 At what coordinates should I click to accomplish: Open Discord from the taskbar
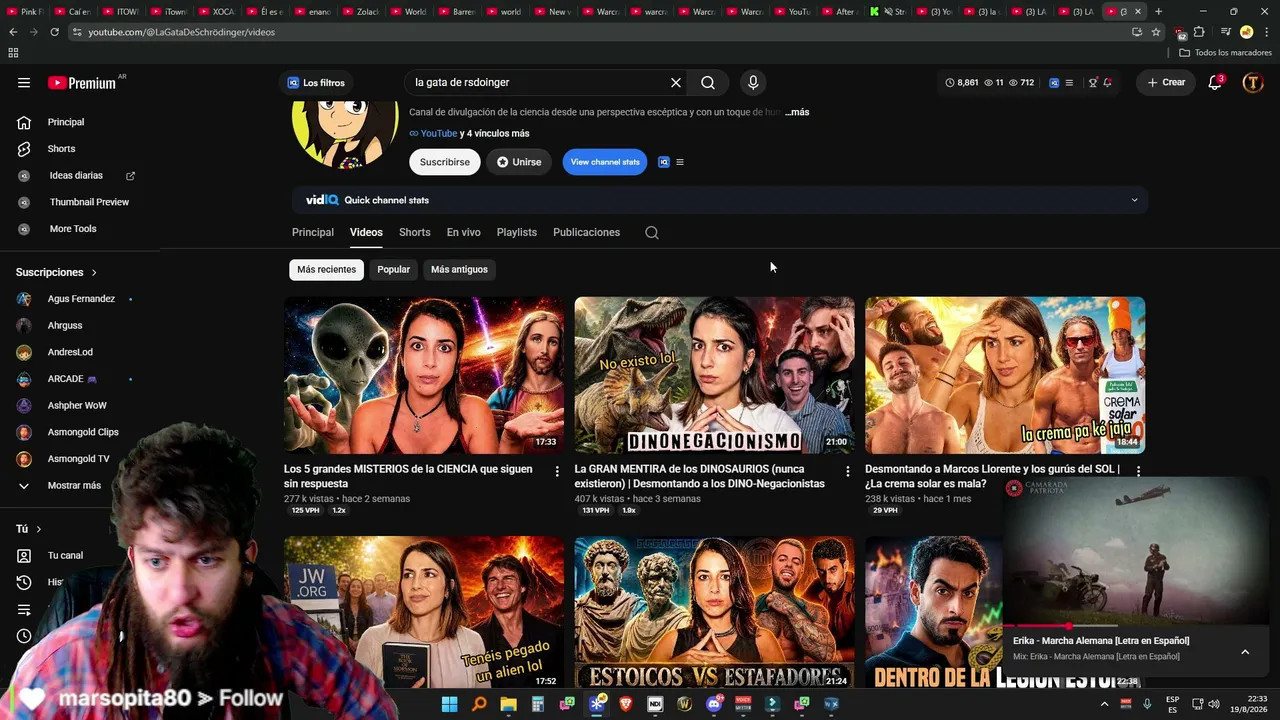(714, 704)
